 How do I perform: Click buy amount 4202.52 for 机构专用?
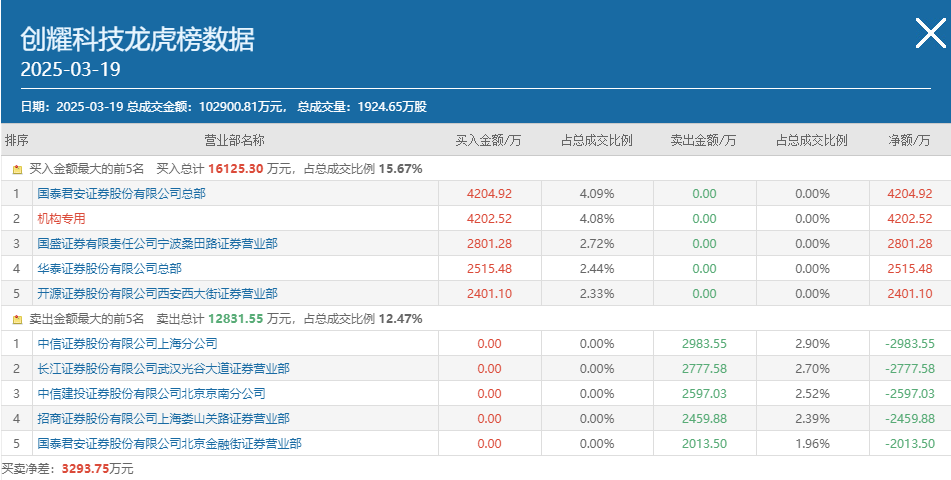point(489,218)
